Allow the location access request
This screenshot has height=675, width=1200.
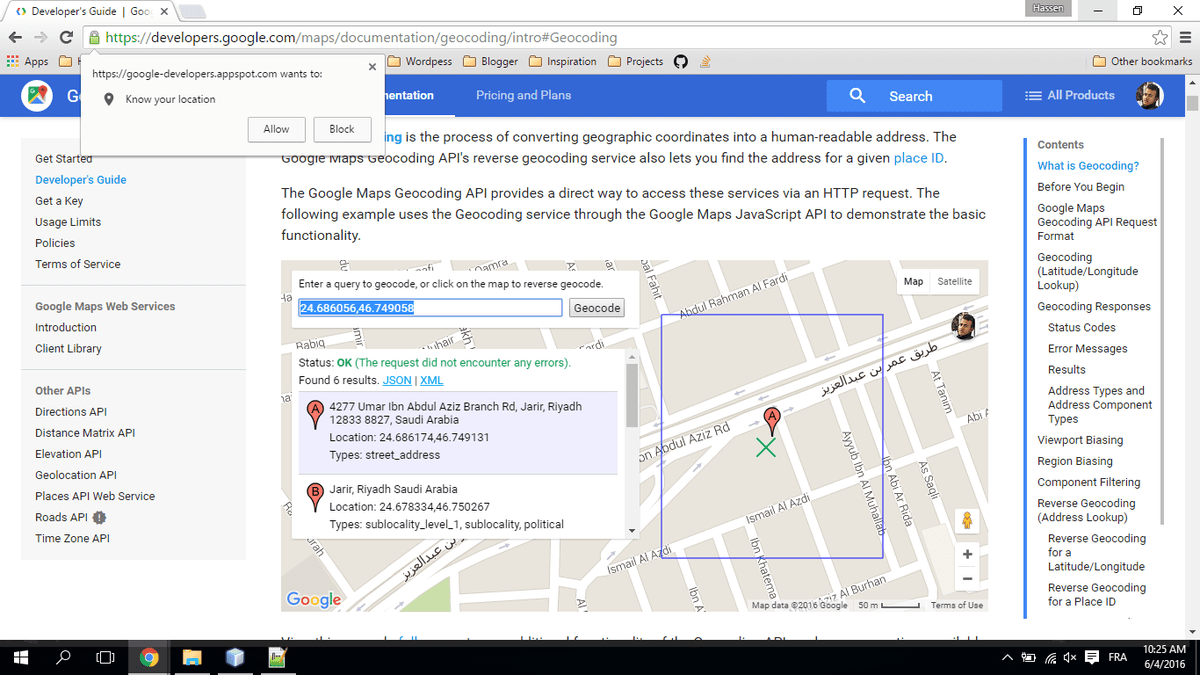coord(276,129)
